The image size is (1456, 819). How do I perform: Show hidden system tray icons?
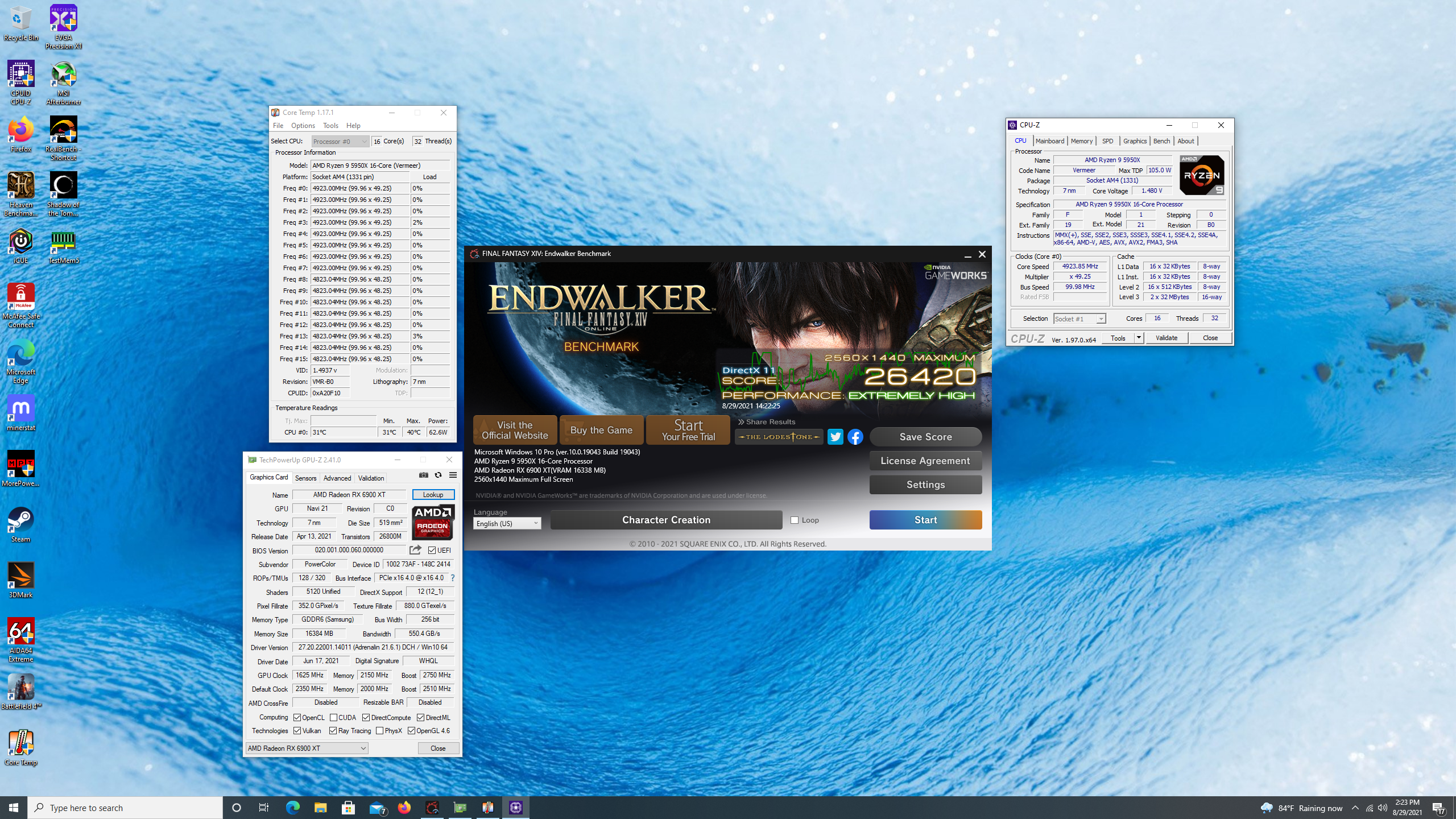[1355, 808]
